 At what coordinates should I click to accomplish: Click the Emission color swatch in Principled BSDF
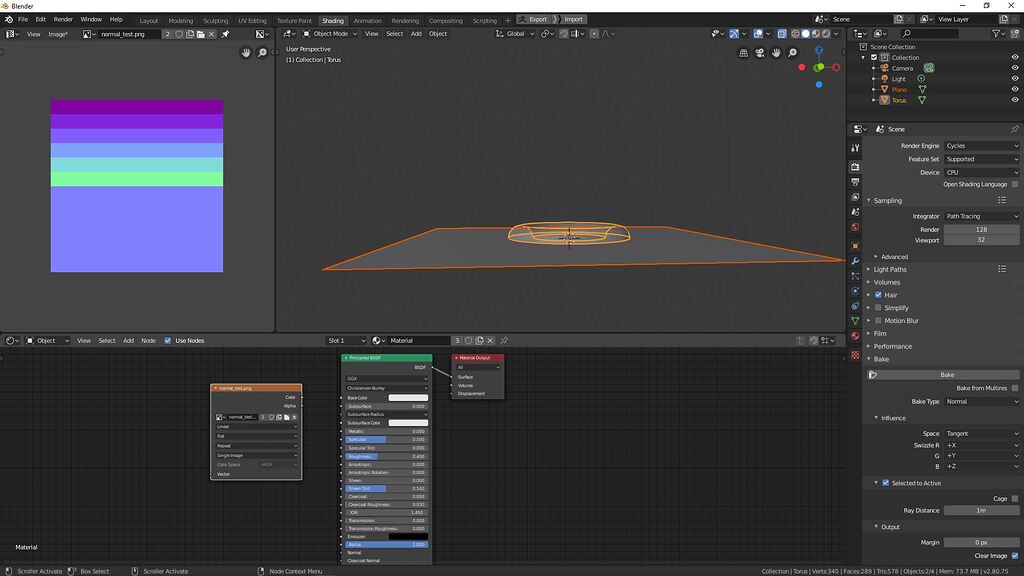[x=408, y=537]
